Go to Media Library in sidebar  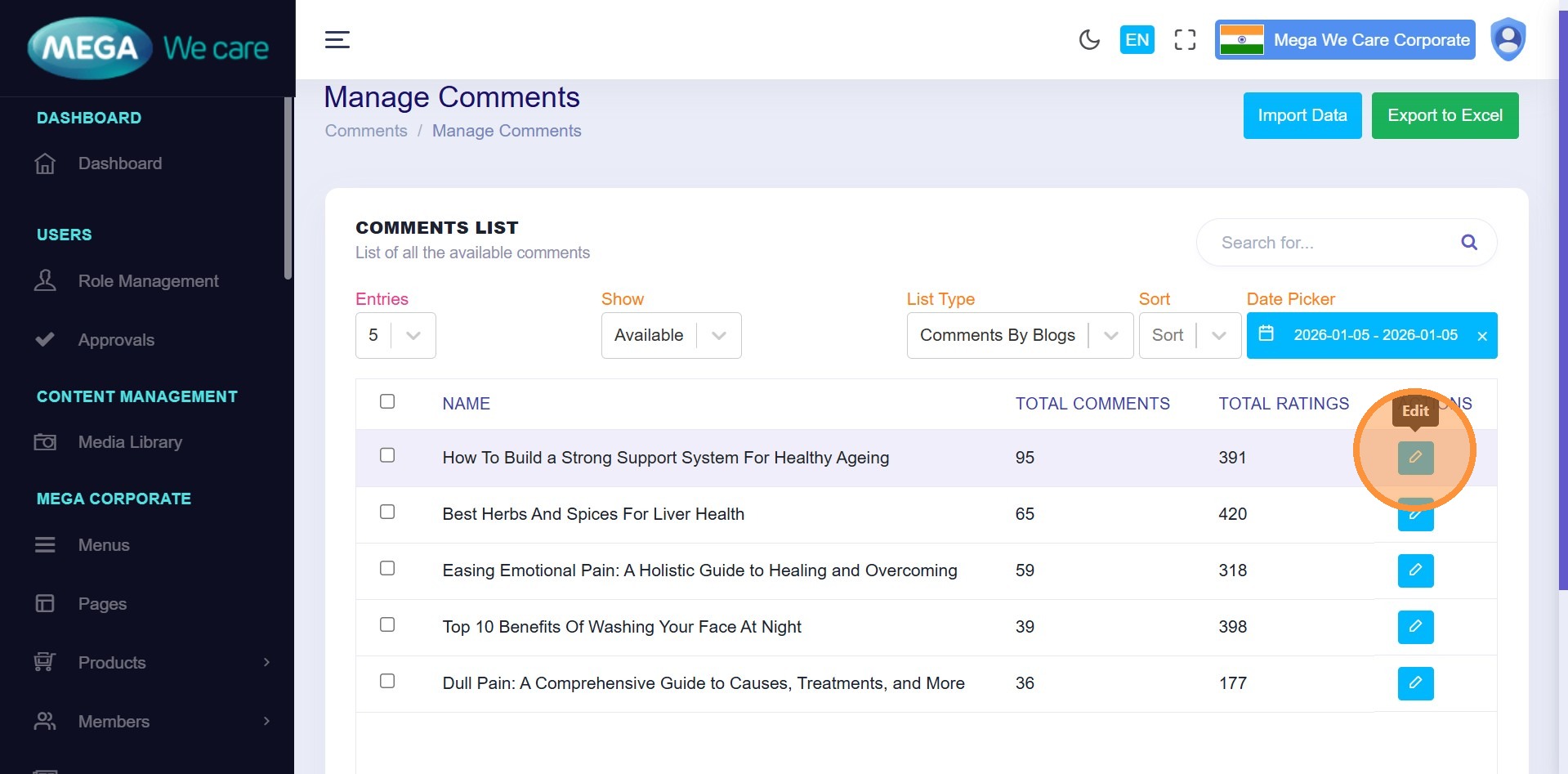[130, 442]
